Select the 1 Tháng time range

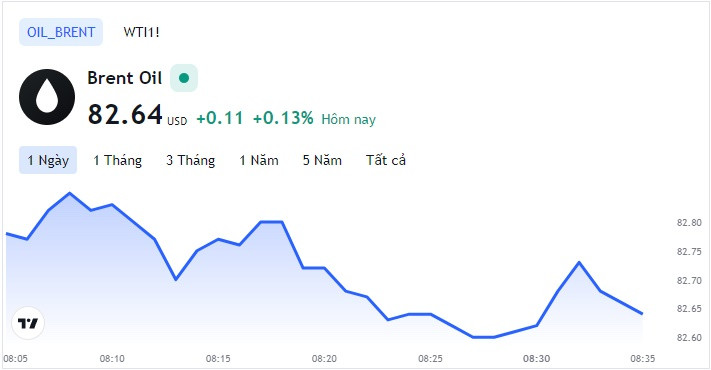click(x=117, y=160)
